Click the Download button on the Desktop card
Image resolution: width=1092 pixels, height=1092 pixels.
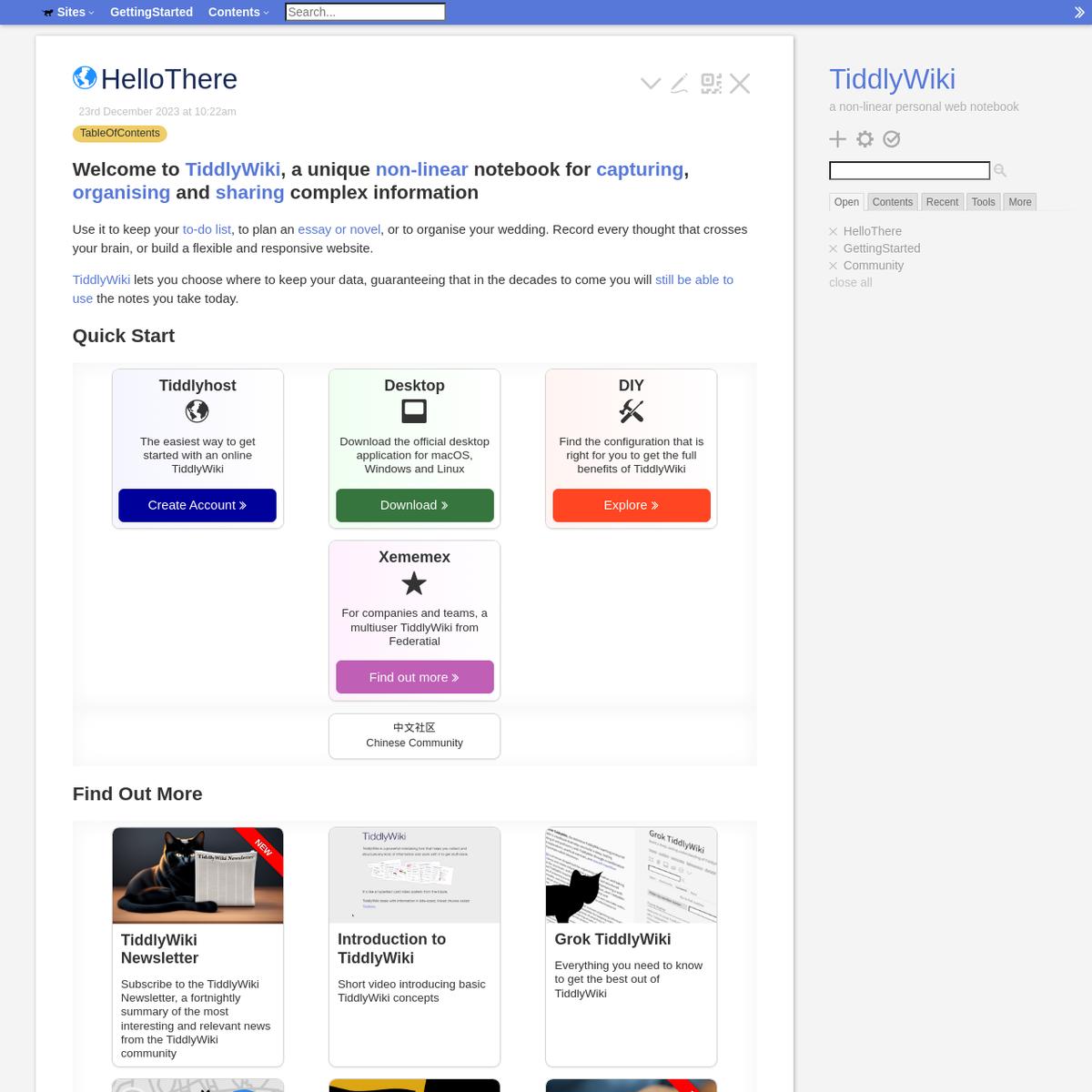(414, 504)
